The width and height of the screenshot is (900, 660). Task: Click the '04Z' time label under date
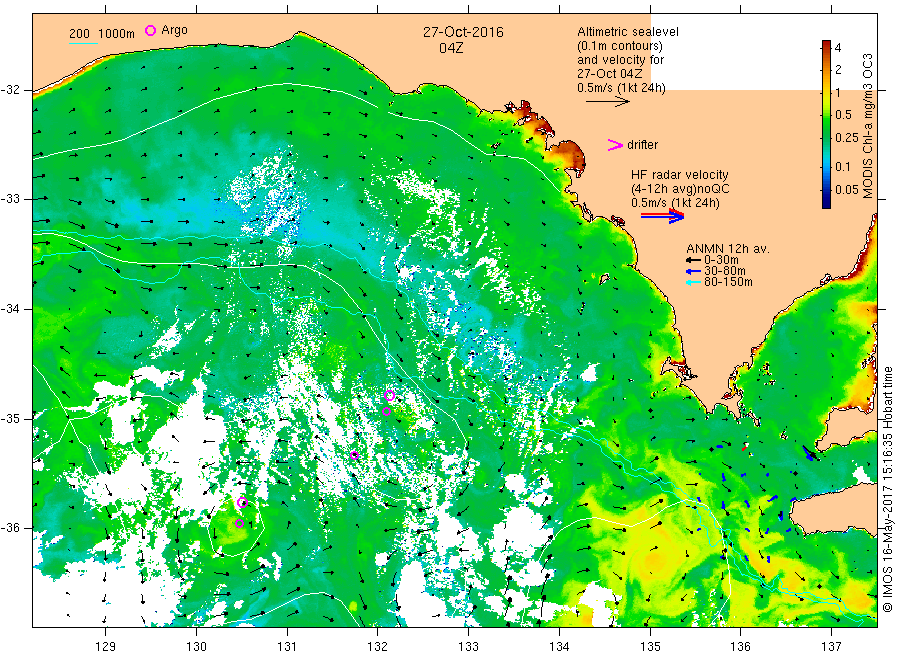click(451, 48)
